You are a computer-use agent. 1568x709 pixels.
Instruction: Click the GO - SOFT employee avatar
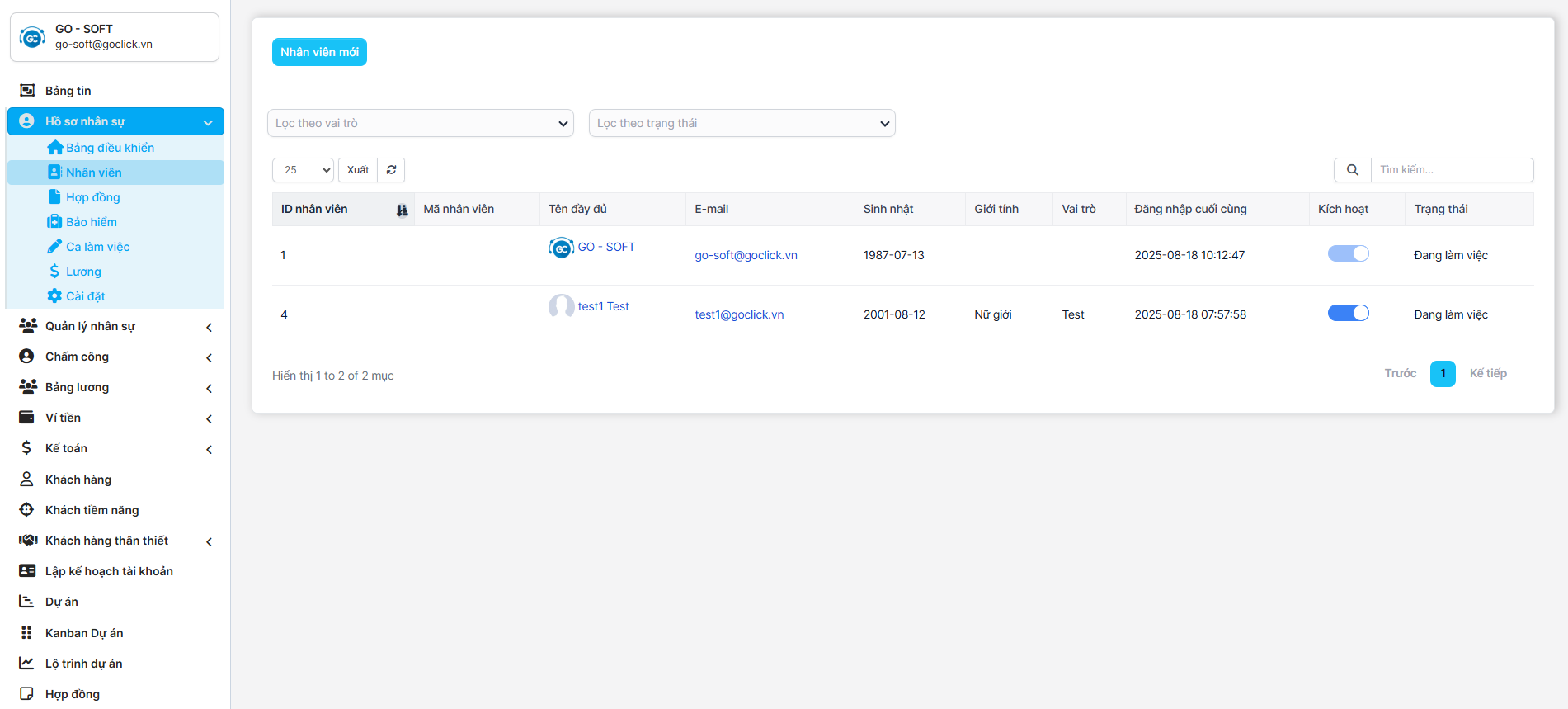[x=562, y=248]
